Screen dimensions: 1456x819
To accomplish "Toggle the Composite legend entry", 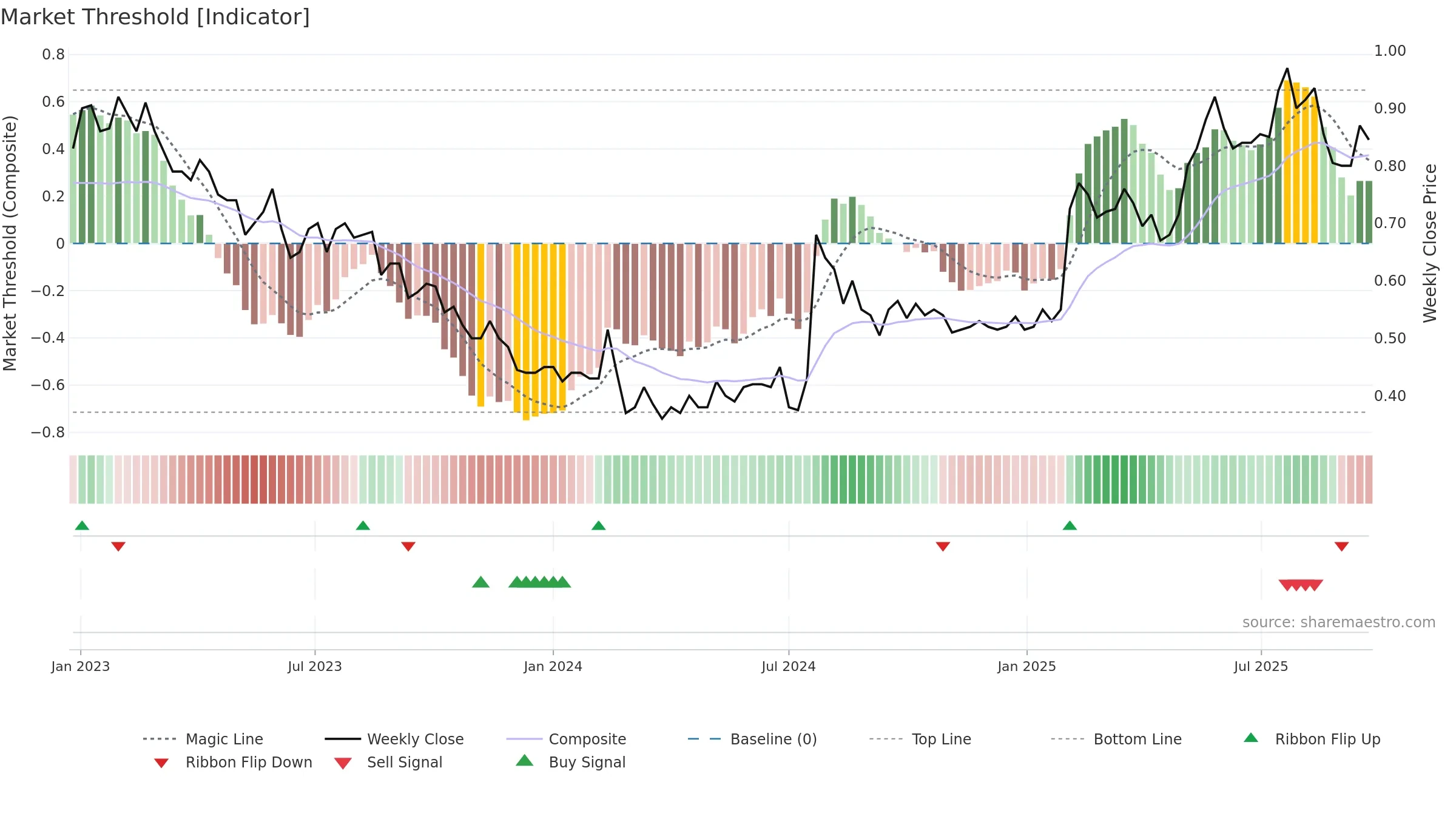I will pos(566,739).
